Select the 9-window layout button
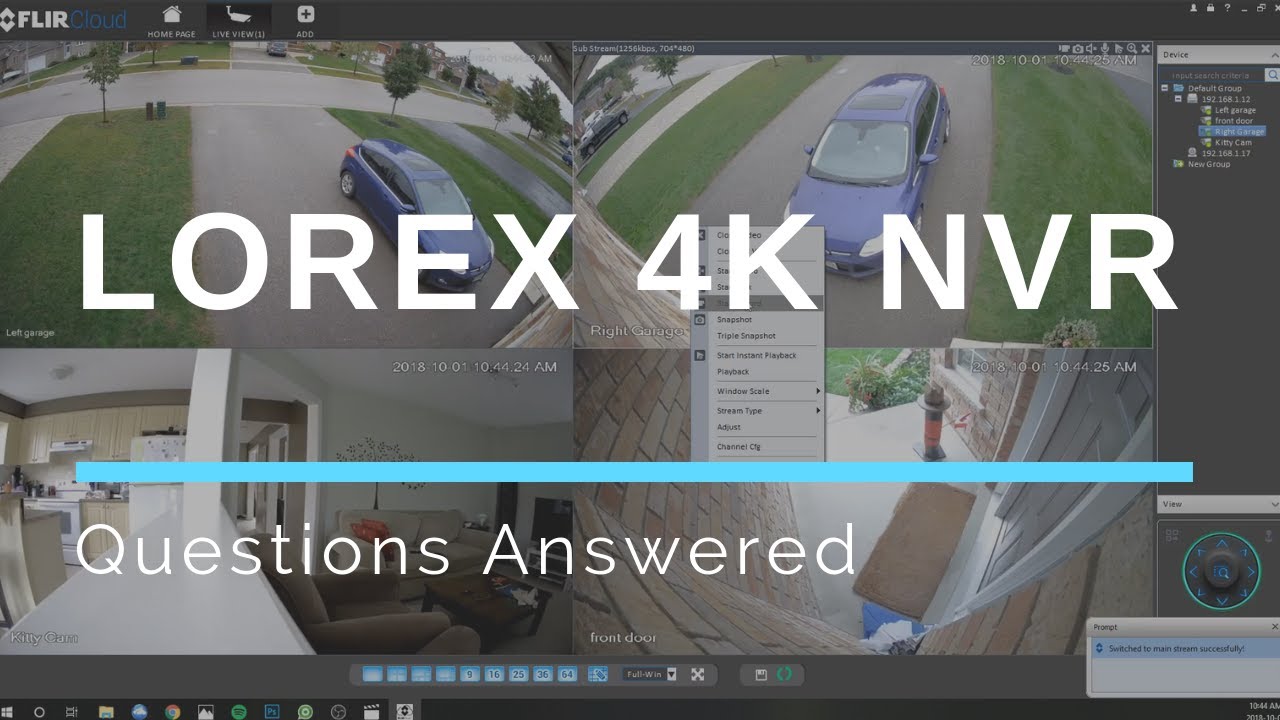The image size is (1280, 720). point(469,674)
